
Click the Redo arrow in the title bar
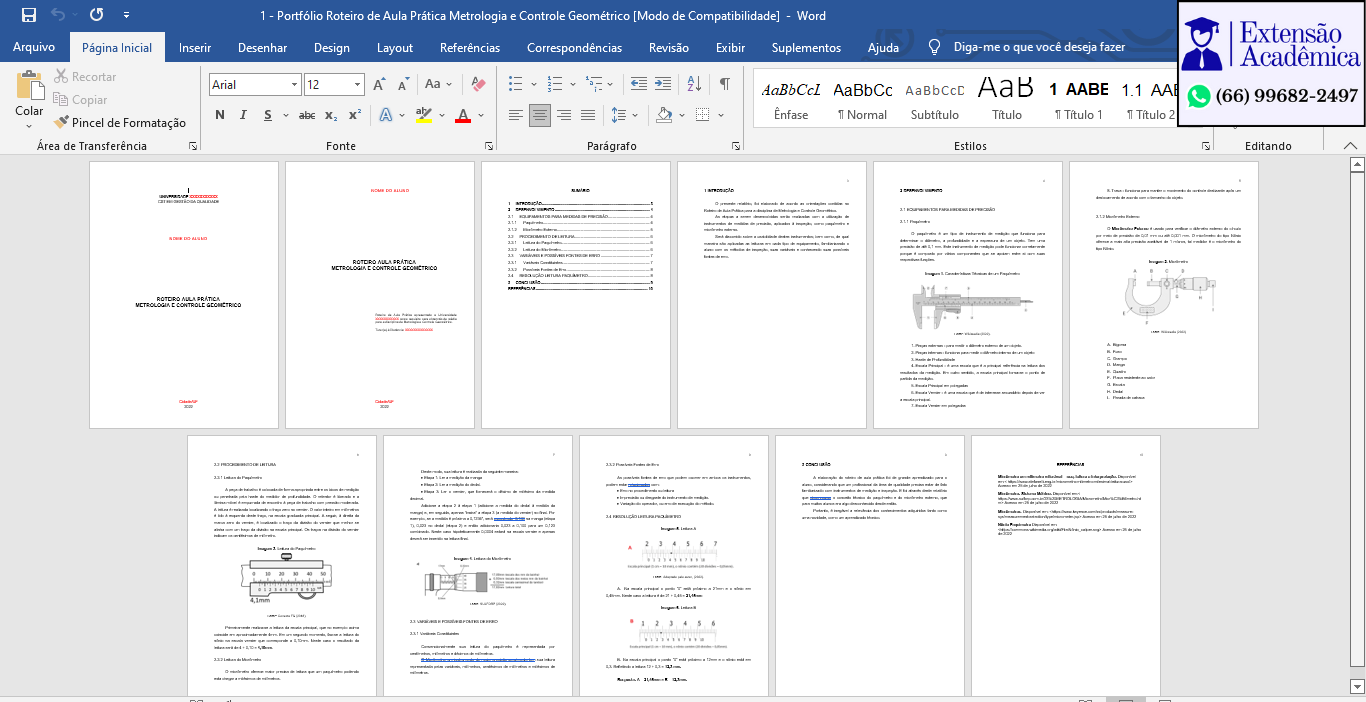tap(96, 15)
